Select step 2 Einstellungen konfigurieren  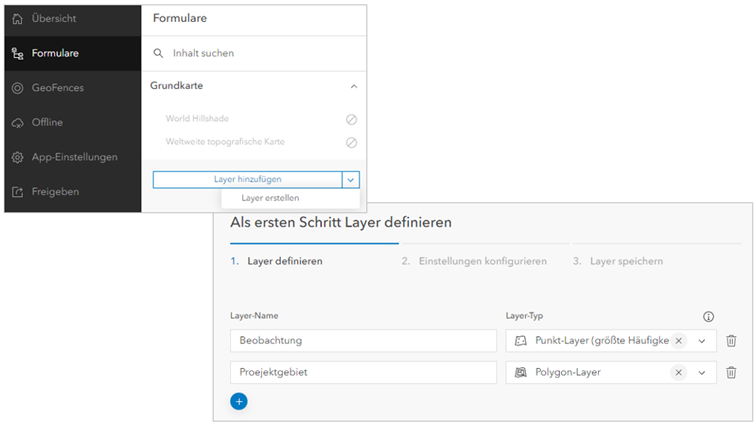coord(474,261)
